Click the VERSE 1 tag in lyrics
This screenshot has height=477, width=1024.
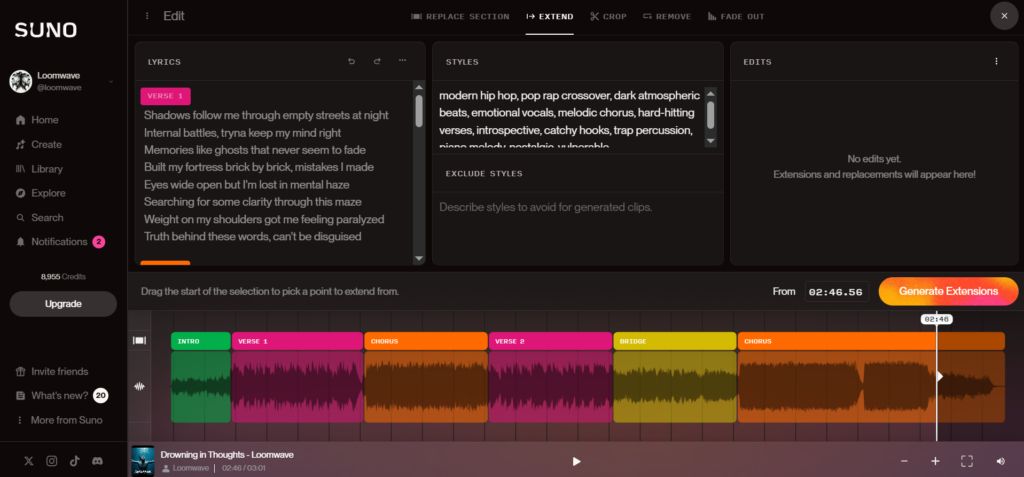pyautogui.click(x=165, y=96)
